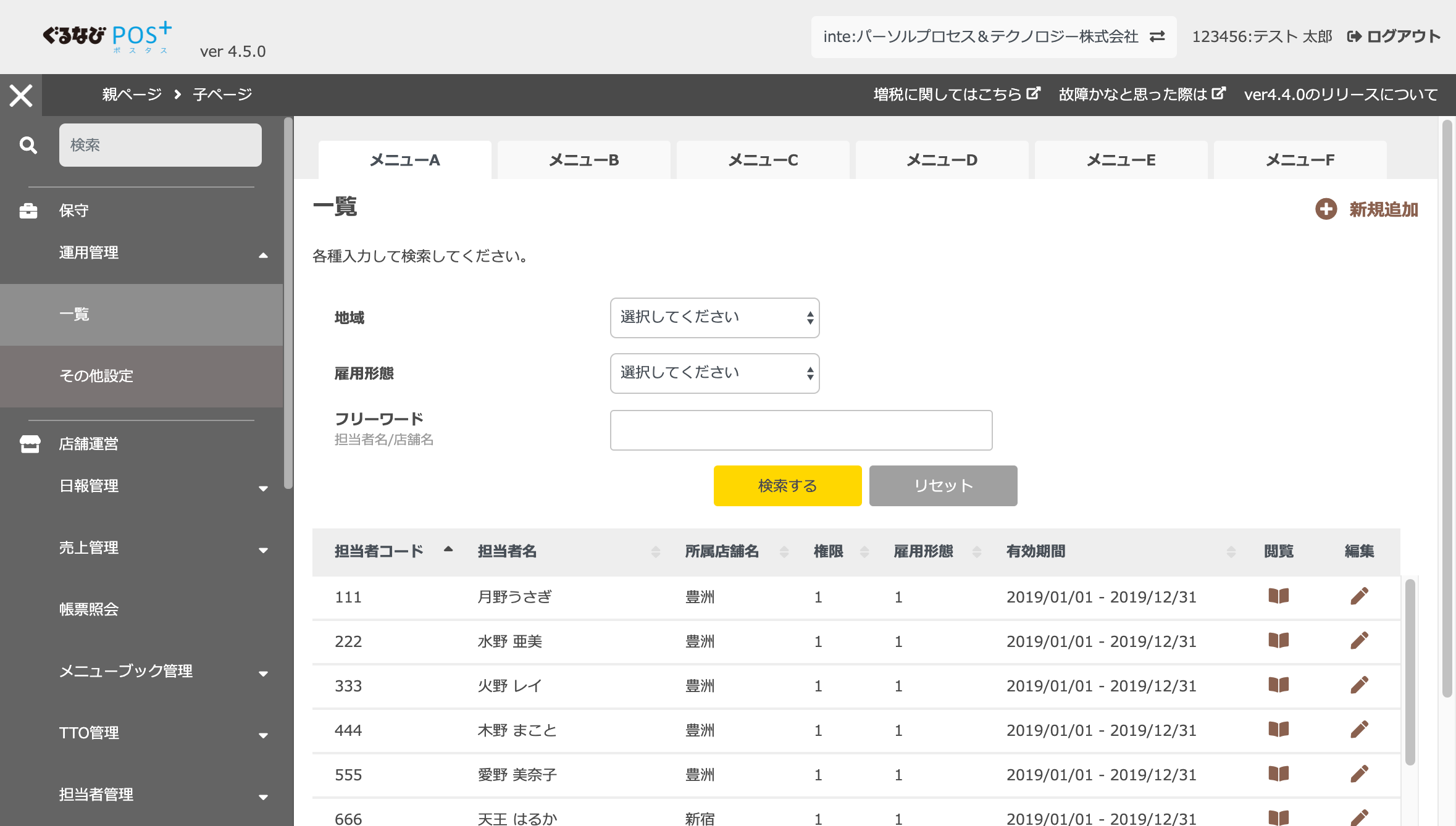Switch to メニューC tab

pos(763,160)
